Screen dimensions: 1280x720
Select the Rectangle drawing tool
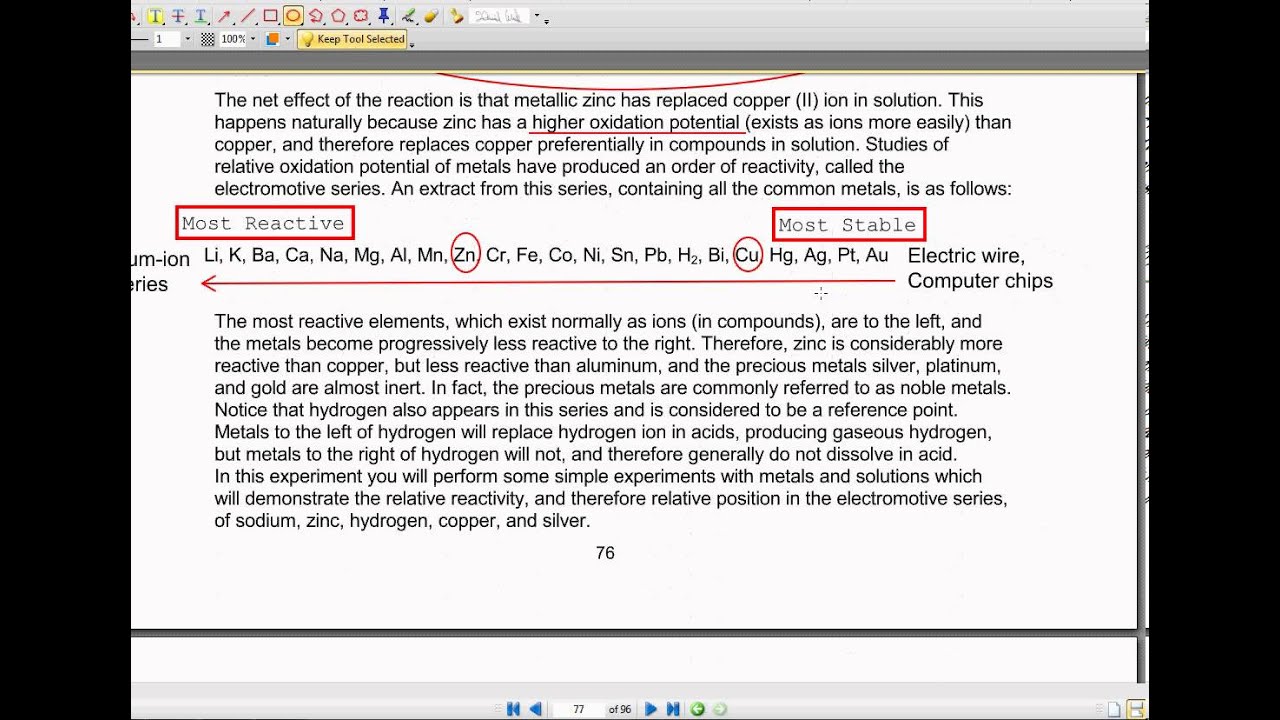click(x=270, y=16)
